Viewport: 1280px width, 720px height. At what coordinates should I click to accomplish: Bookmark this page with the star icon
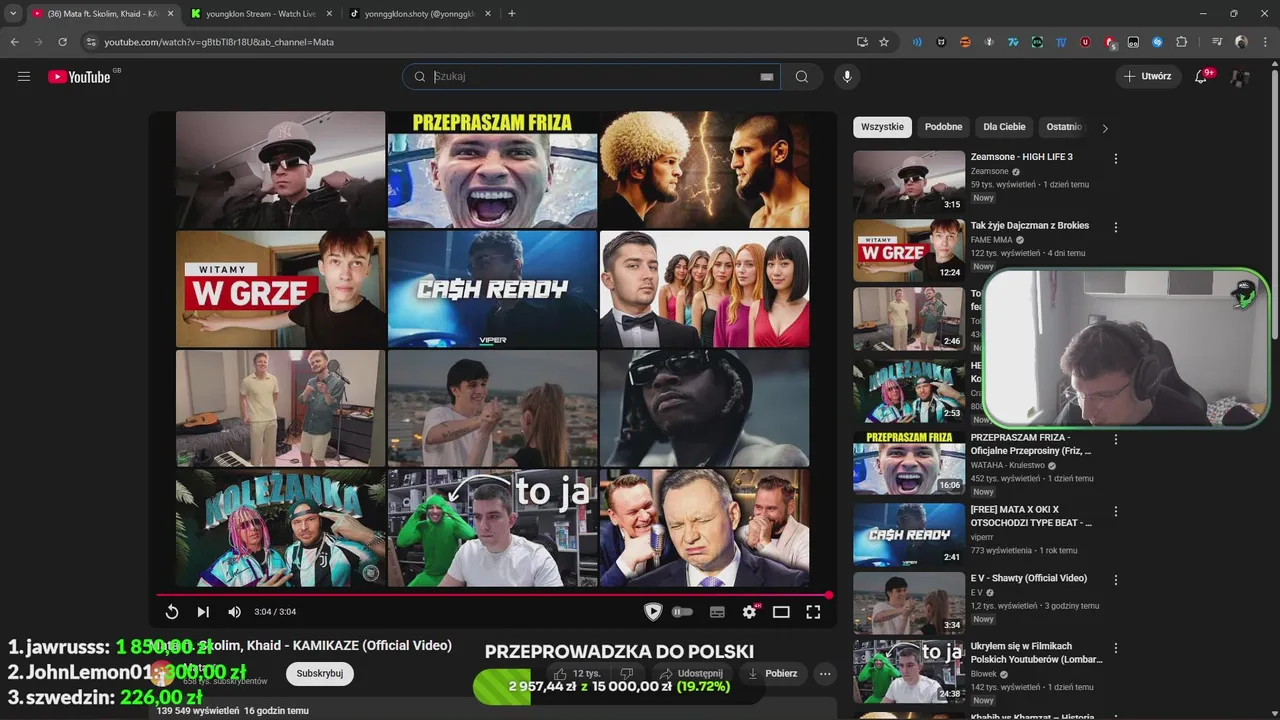884,42
